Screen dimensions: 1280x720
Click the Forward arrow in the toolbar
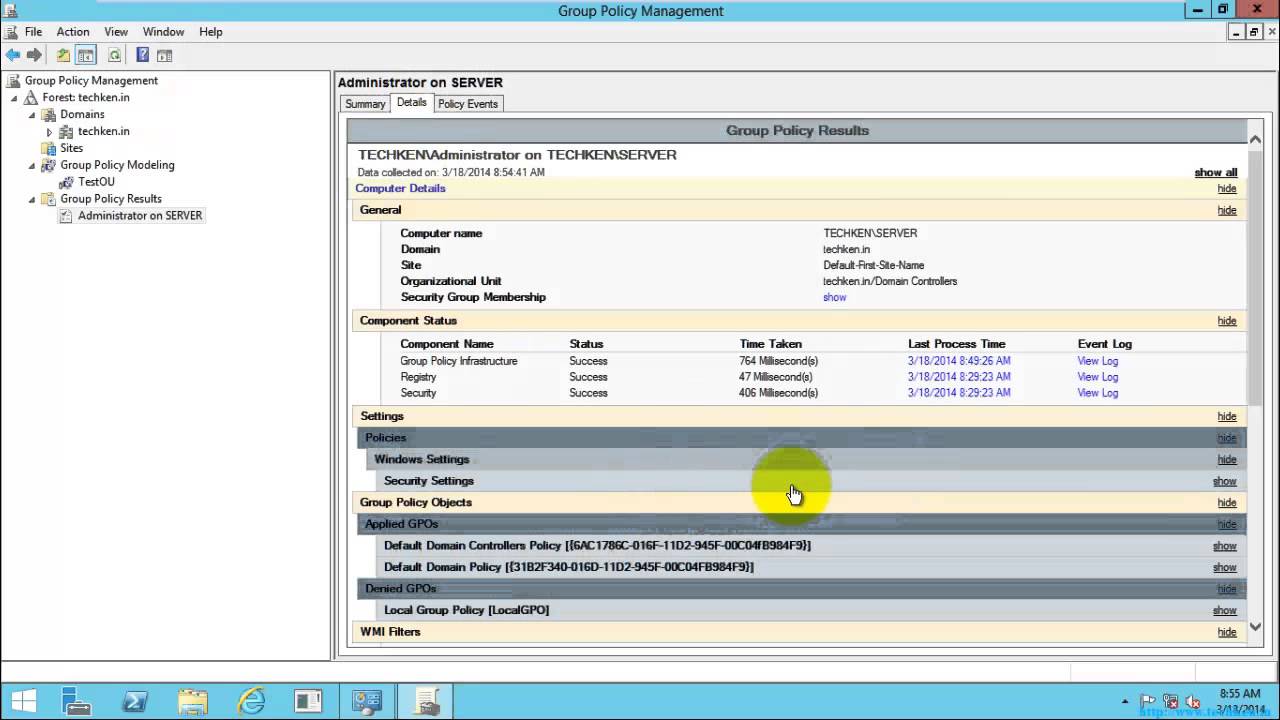34,56
